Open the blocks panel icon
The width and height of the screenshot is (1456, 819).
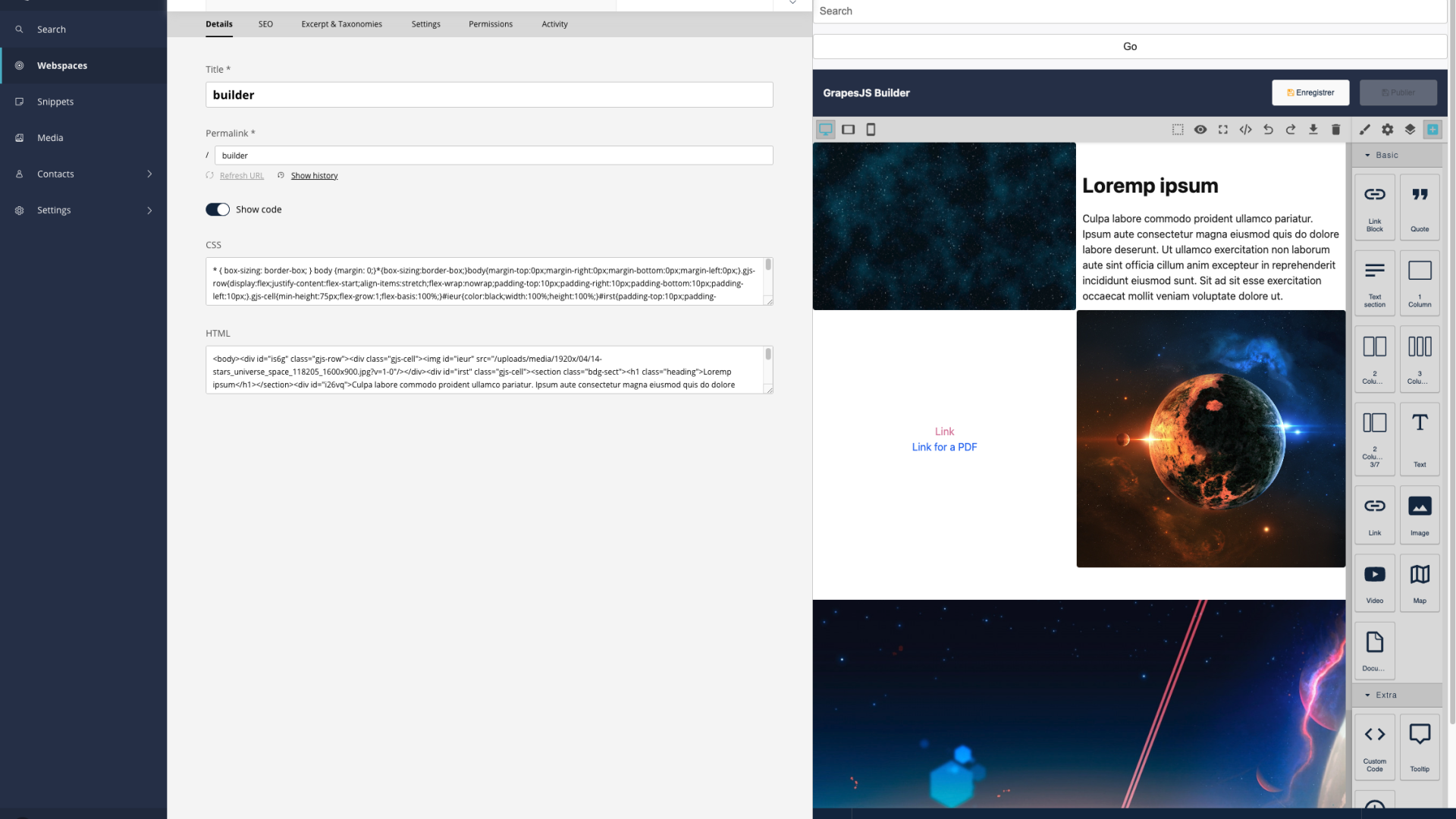[1432, 130]
